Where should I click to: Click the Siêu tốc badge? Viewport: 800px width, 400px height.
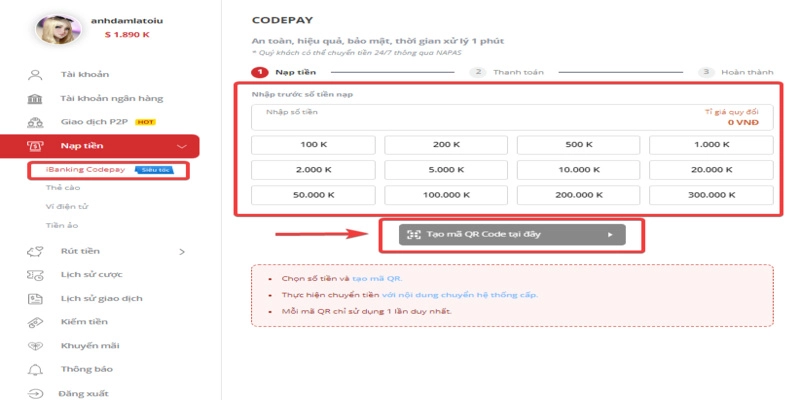(x=155, y=170)
